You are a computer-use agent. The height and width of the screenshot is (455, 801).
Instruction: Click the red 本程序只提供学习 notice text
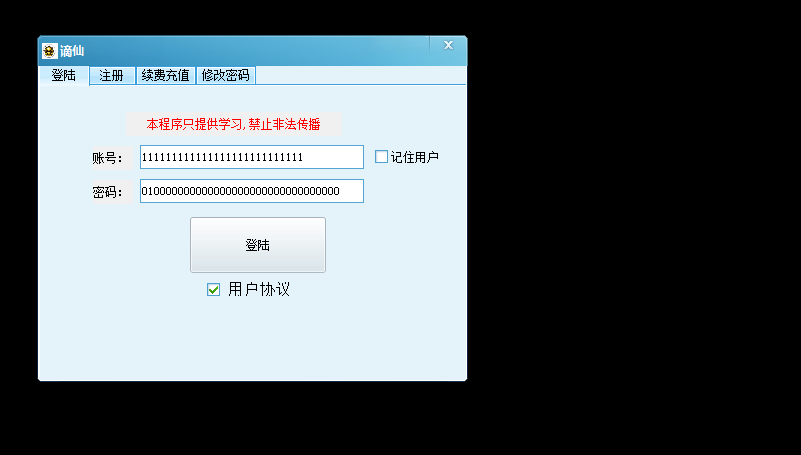233,125
